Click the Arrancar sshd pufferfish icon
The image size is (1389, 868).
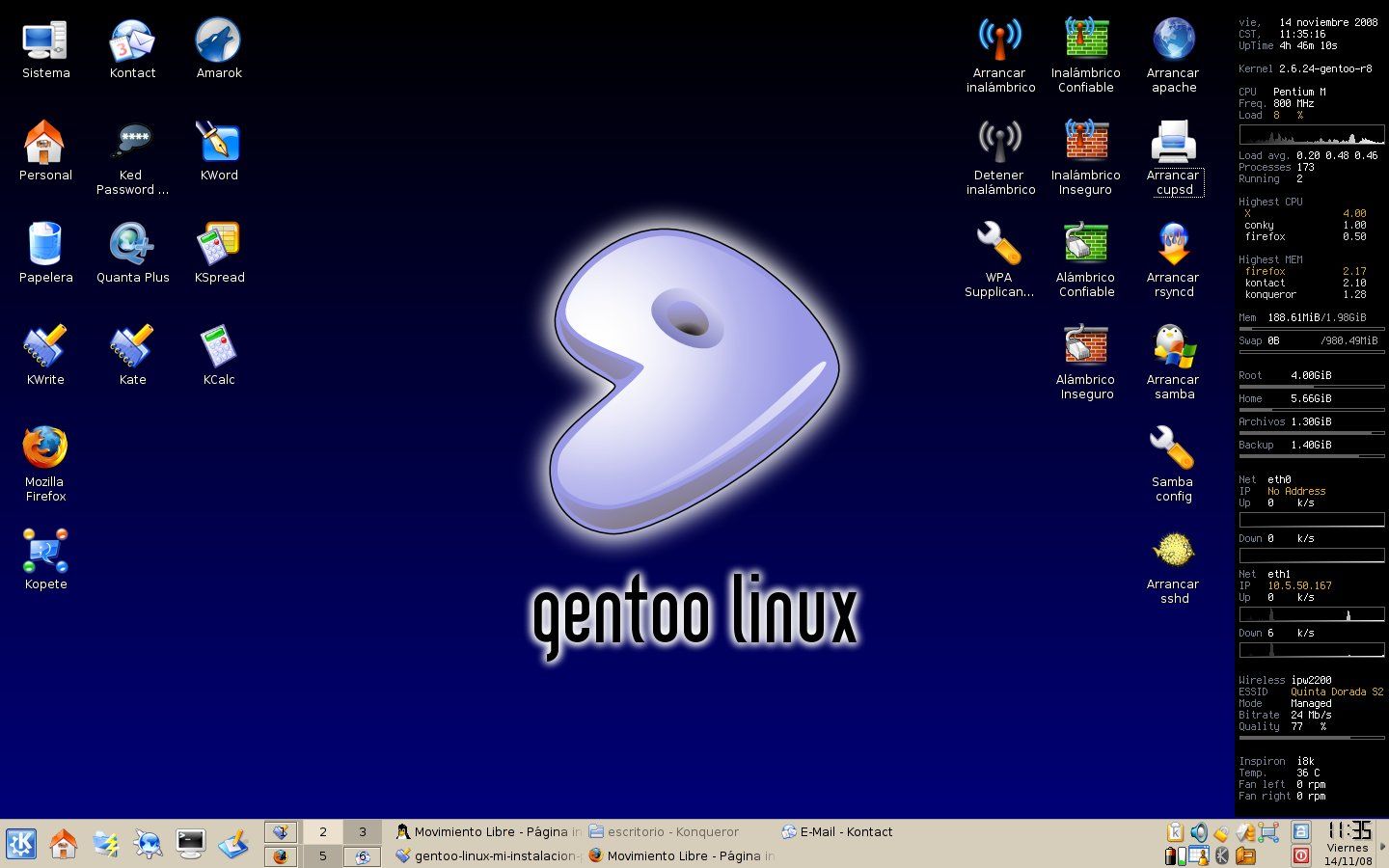(x=1173, y=551)
